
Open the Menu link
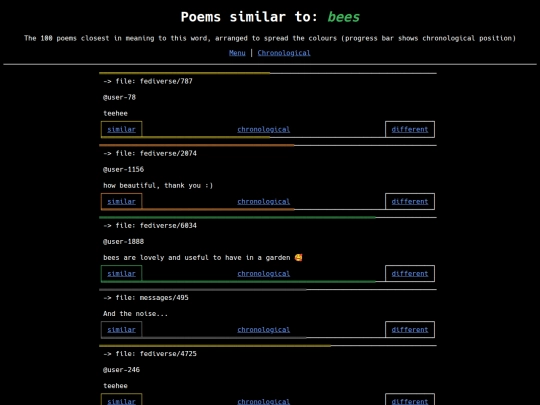point(237,53)
